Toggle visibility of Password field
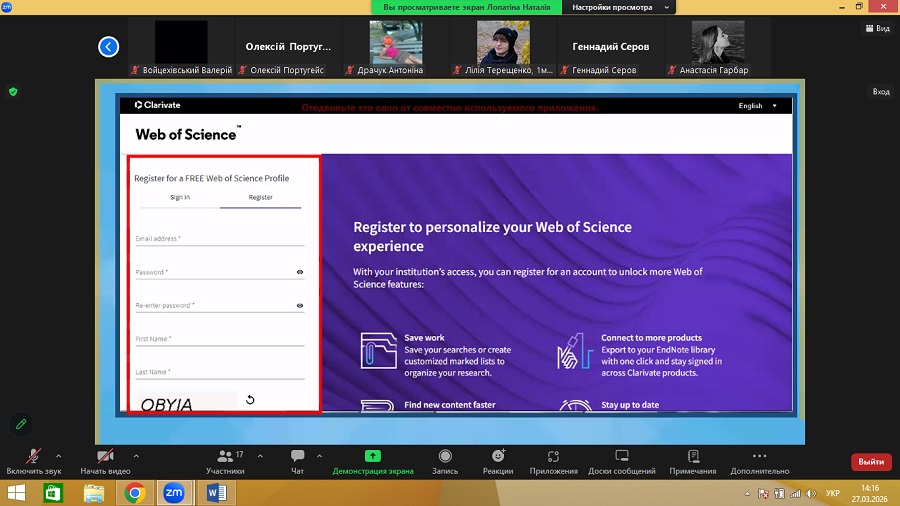The height and width of the screenshot is (506, 900). point(299,272)
